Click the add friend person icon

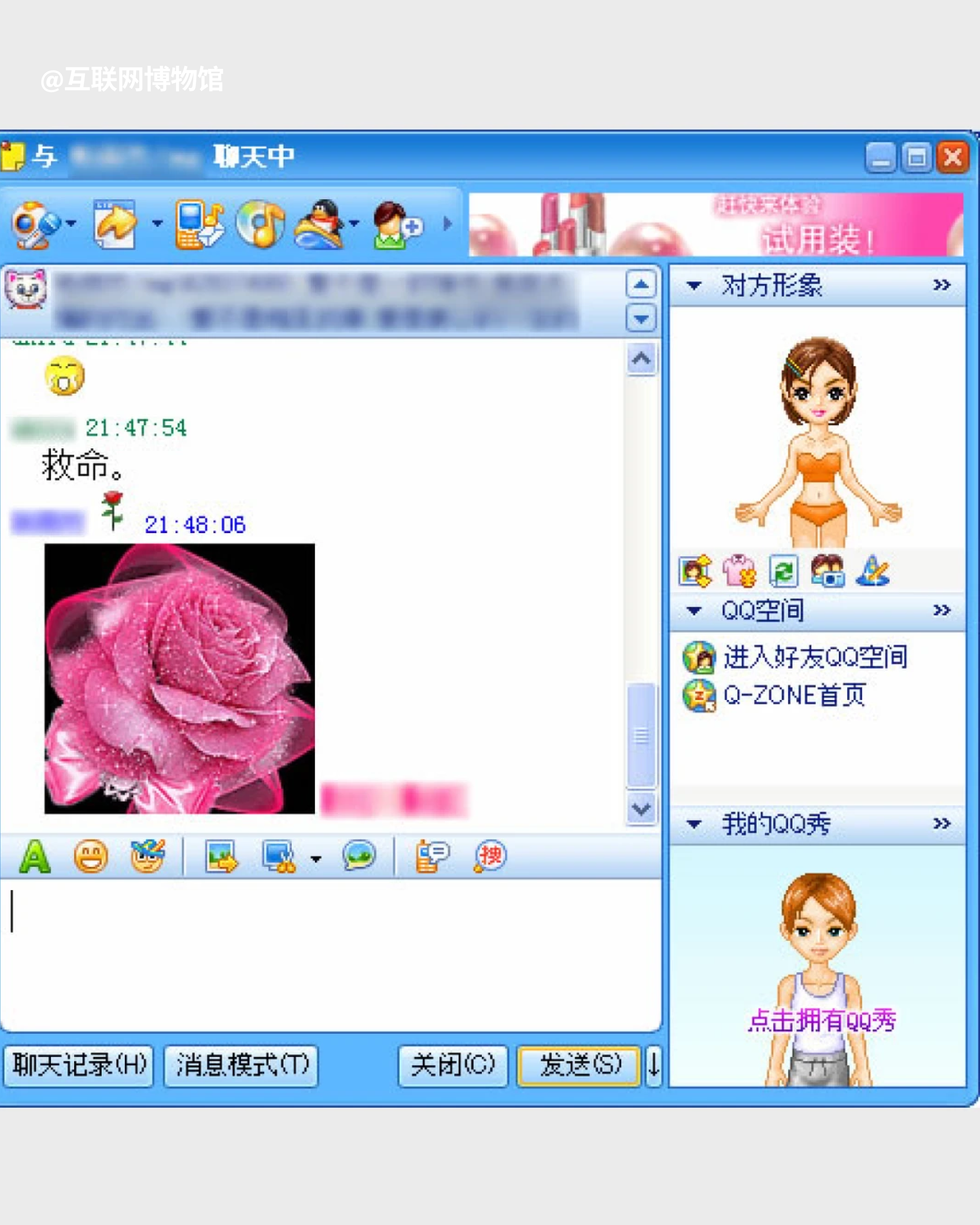coord(396,225)
